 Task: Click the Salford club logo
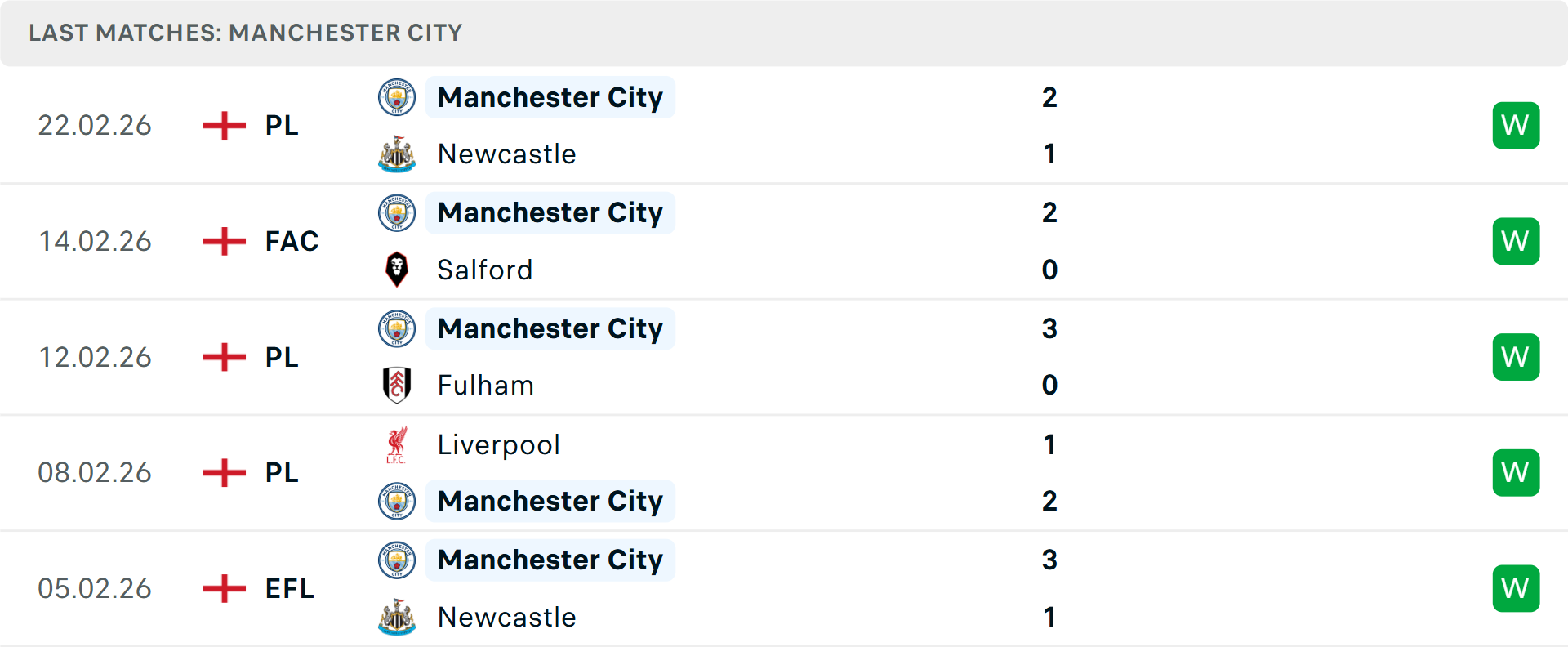point(397,270)
